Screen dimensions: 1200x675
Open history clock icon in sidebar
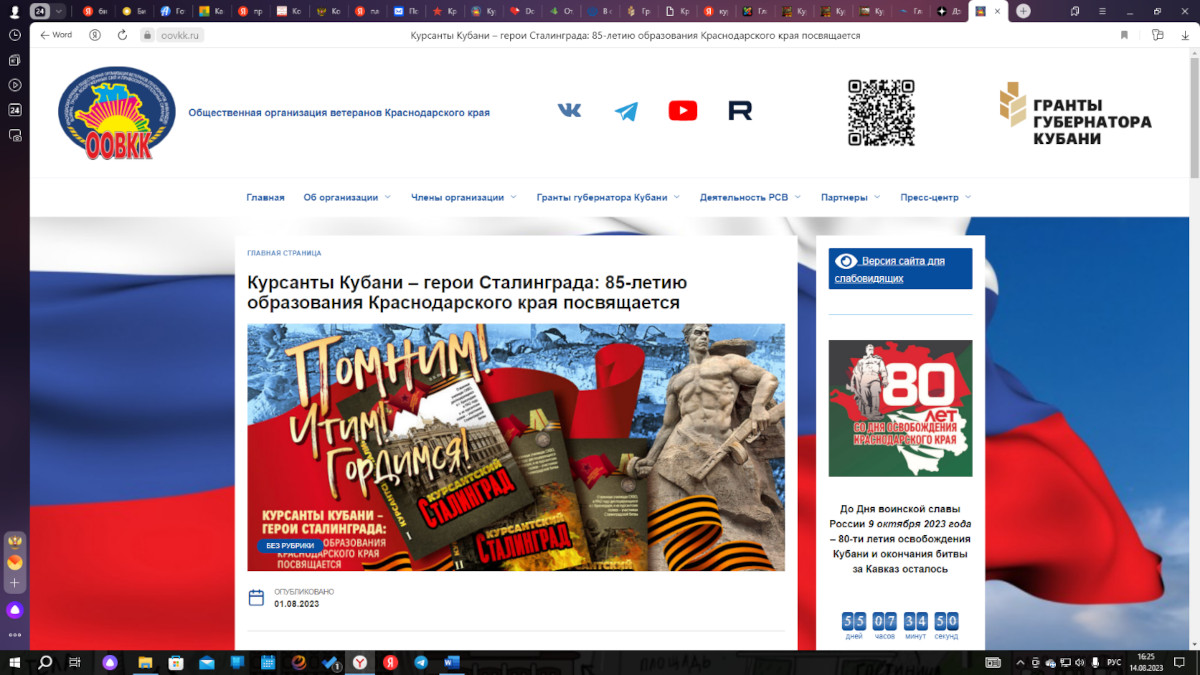[15, 35]
